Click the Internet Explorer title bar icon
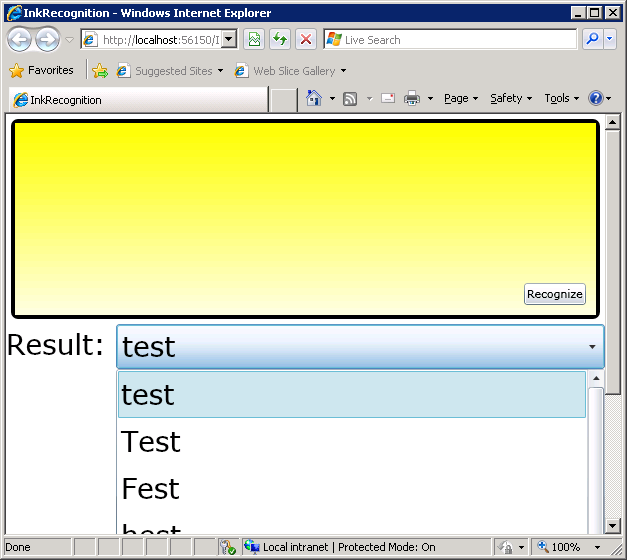 (x=14, y=13)
